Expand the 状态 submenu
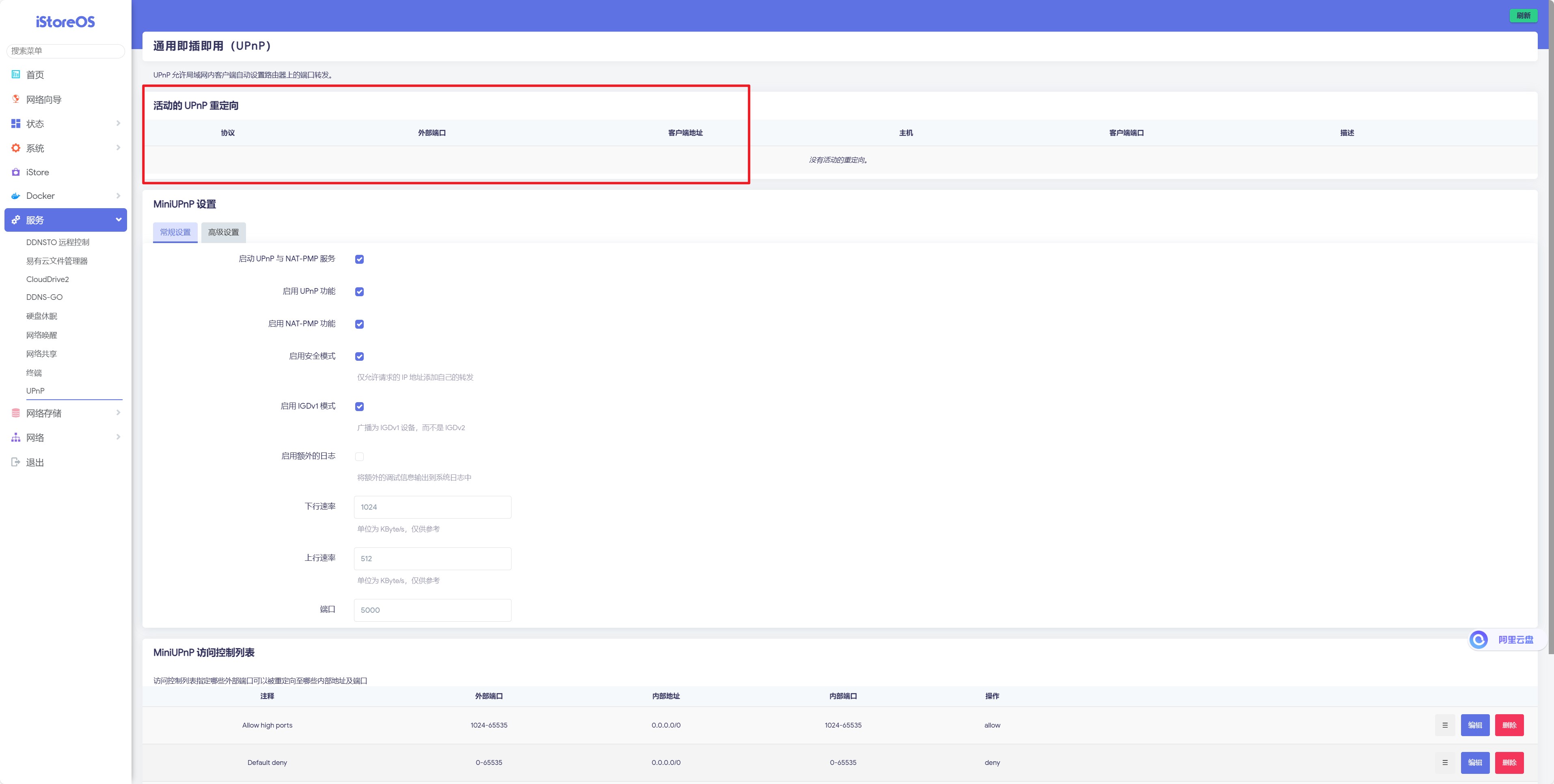The height and width of the screenshot is (784, 1554). pos(118,123)
